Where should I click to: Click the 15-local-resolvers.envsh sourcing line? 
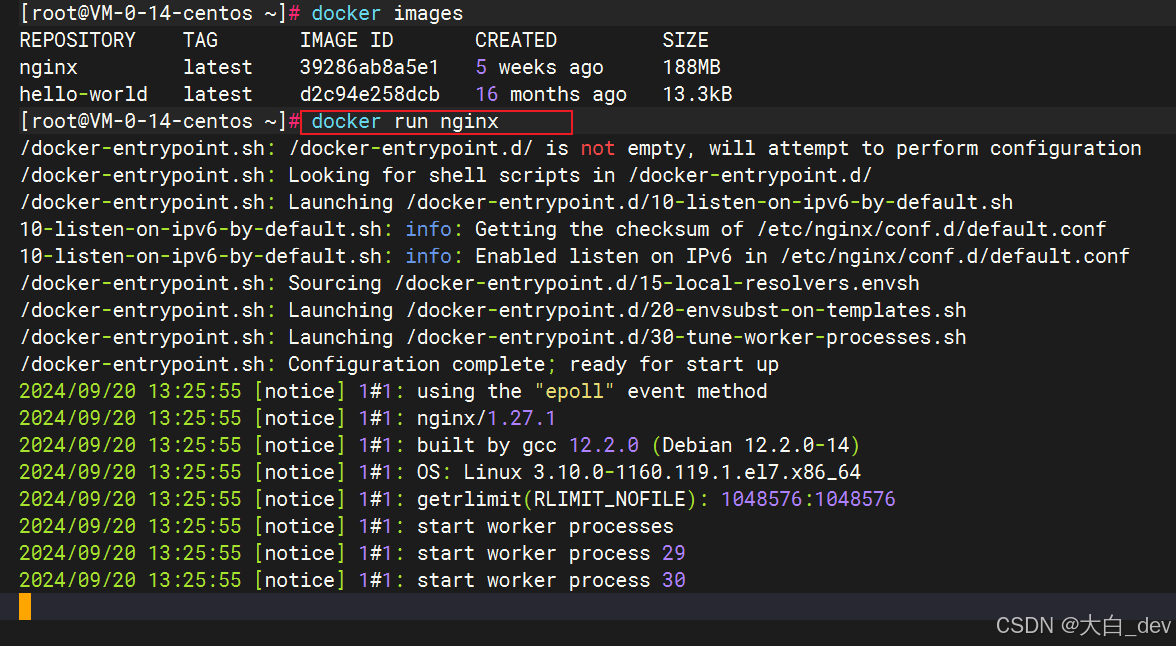point(470,284)
